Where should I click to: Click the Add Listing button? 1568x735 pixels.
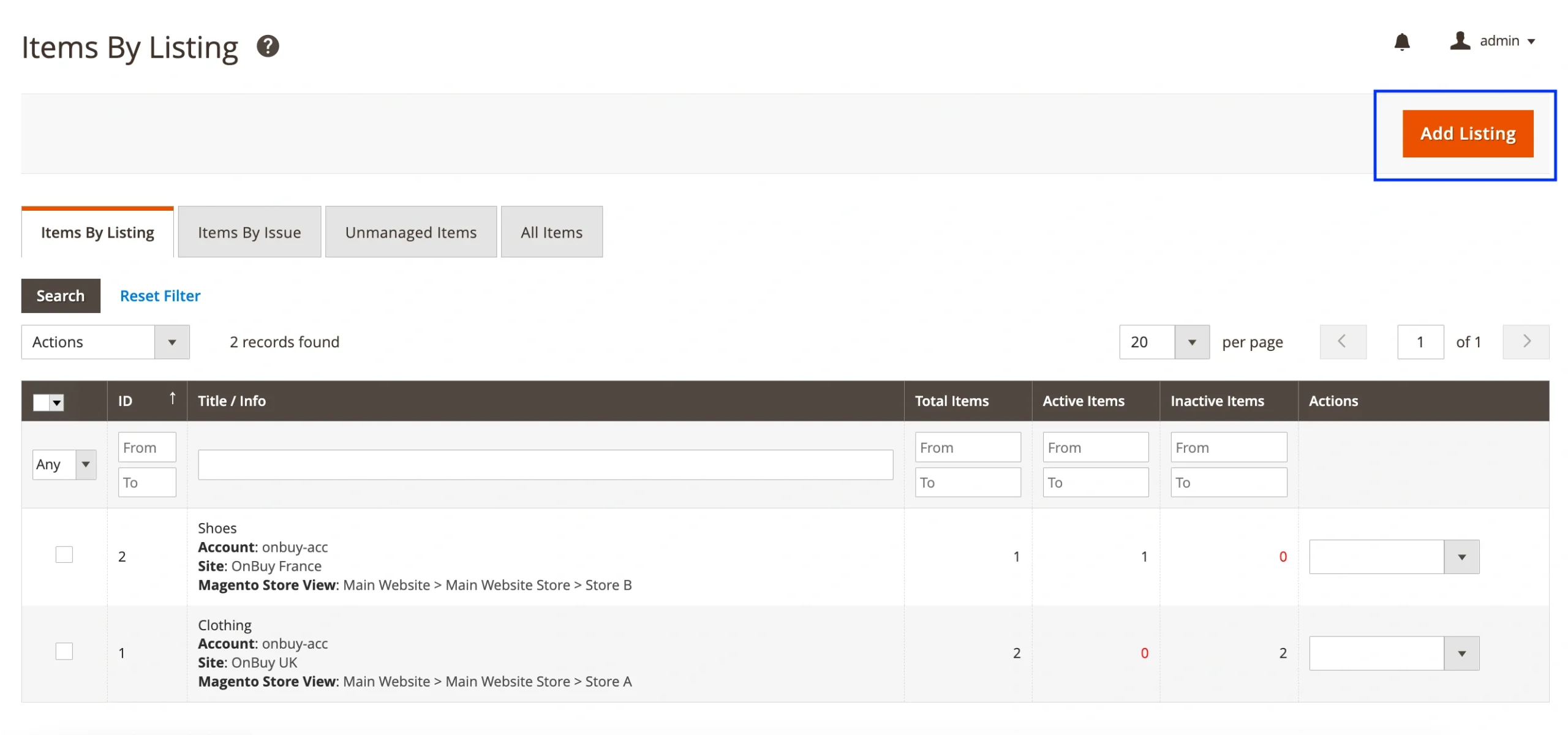pyautogui.click(x=1467, y=134)
